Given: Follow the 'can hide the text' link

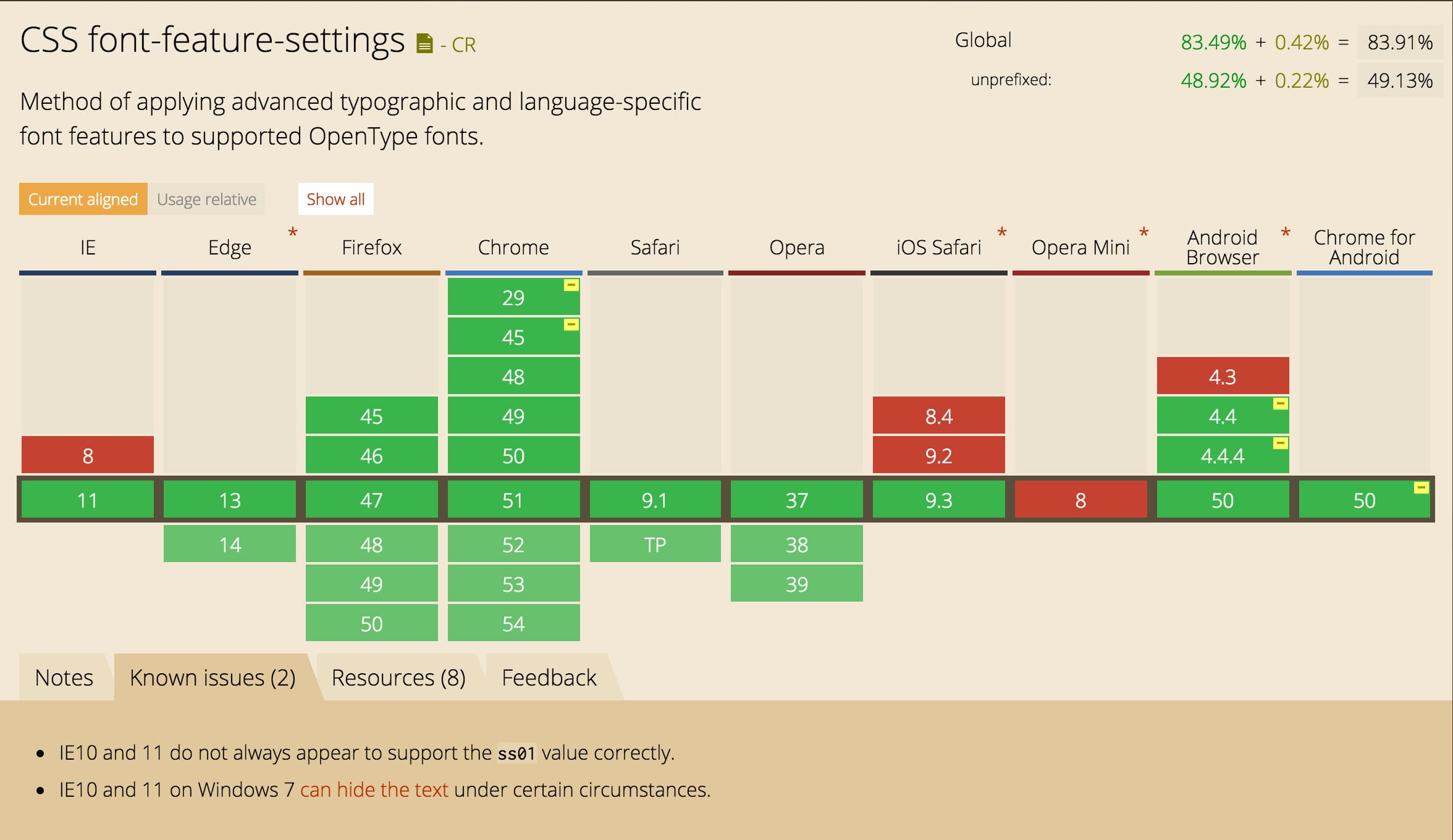Looking at the screenshot, I should tap(374, 789).
